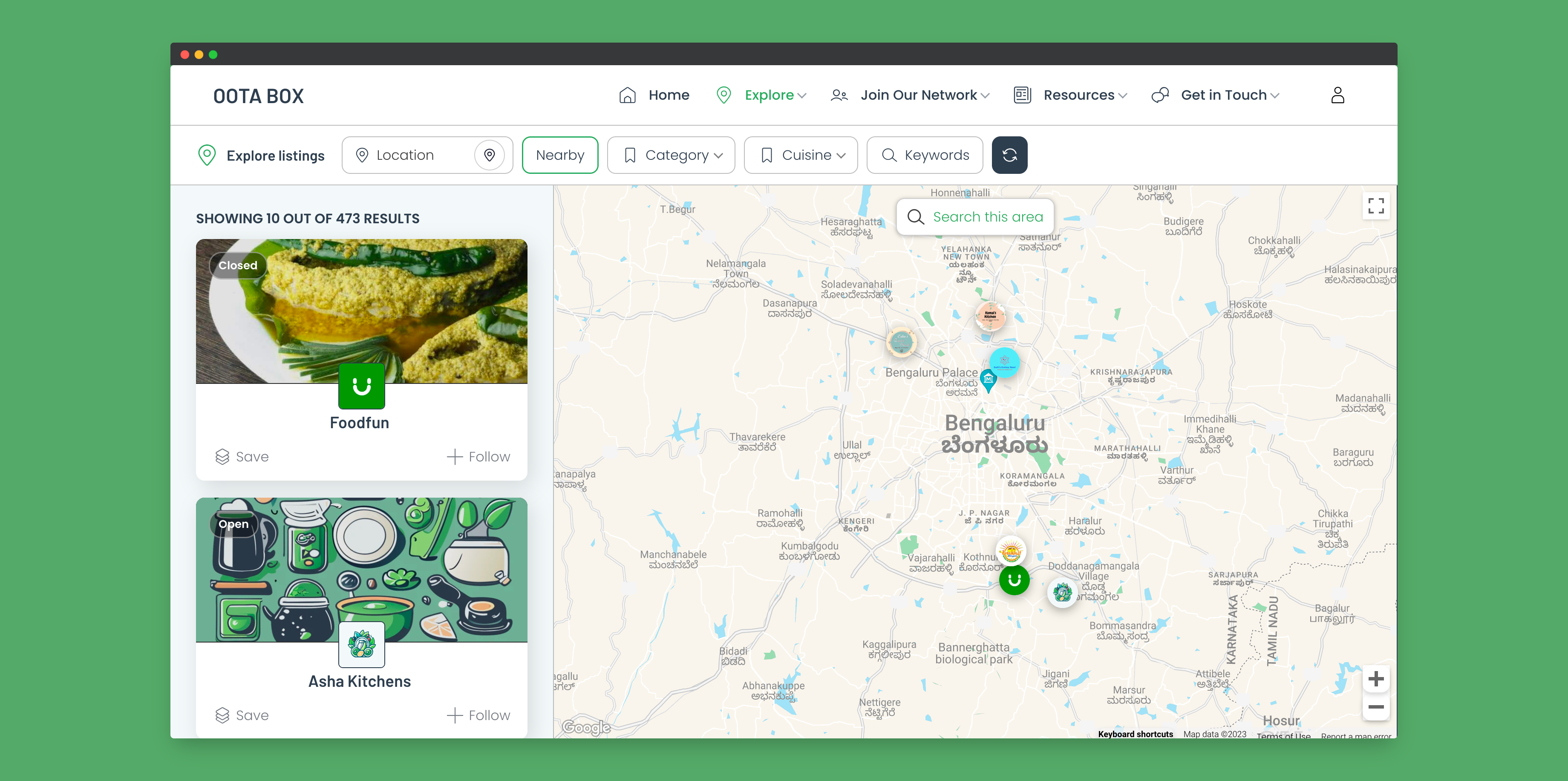Open the map Terms of Use
Image resolution: width=1568 pixels, height=781 pixels.
click(1283, 735)
